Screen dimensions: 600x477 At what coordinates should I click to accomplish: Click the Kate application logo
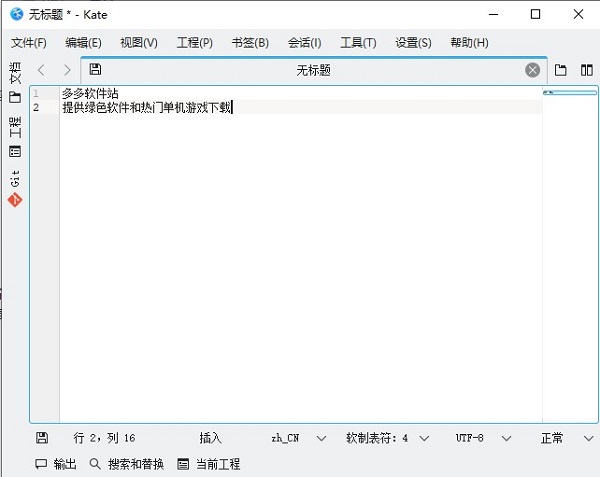[17, 14]
